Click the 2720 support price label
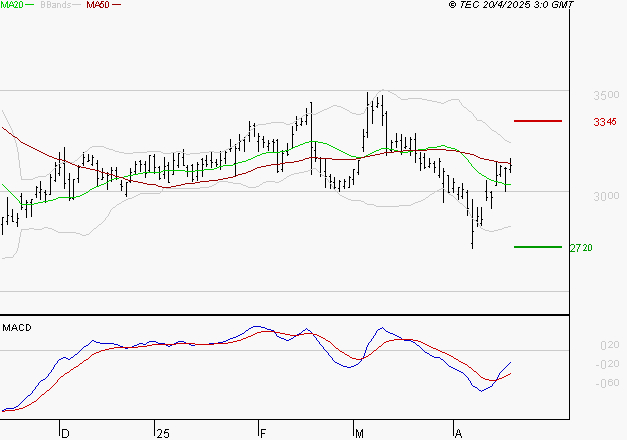Image resolution: width=627 pixels, height=440 pixels. (x=581, y=247)
